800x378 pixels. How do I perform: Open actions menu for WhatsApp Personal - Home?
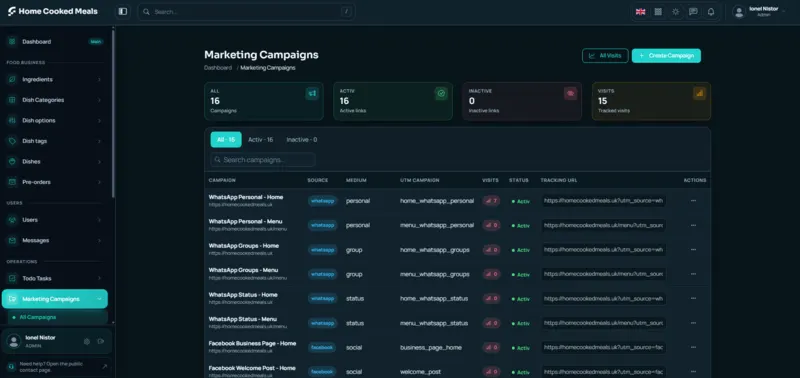[693, 201]
